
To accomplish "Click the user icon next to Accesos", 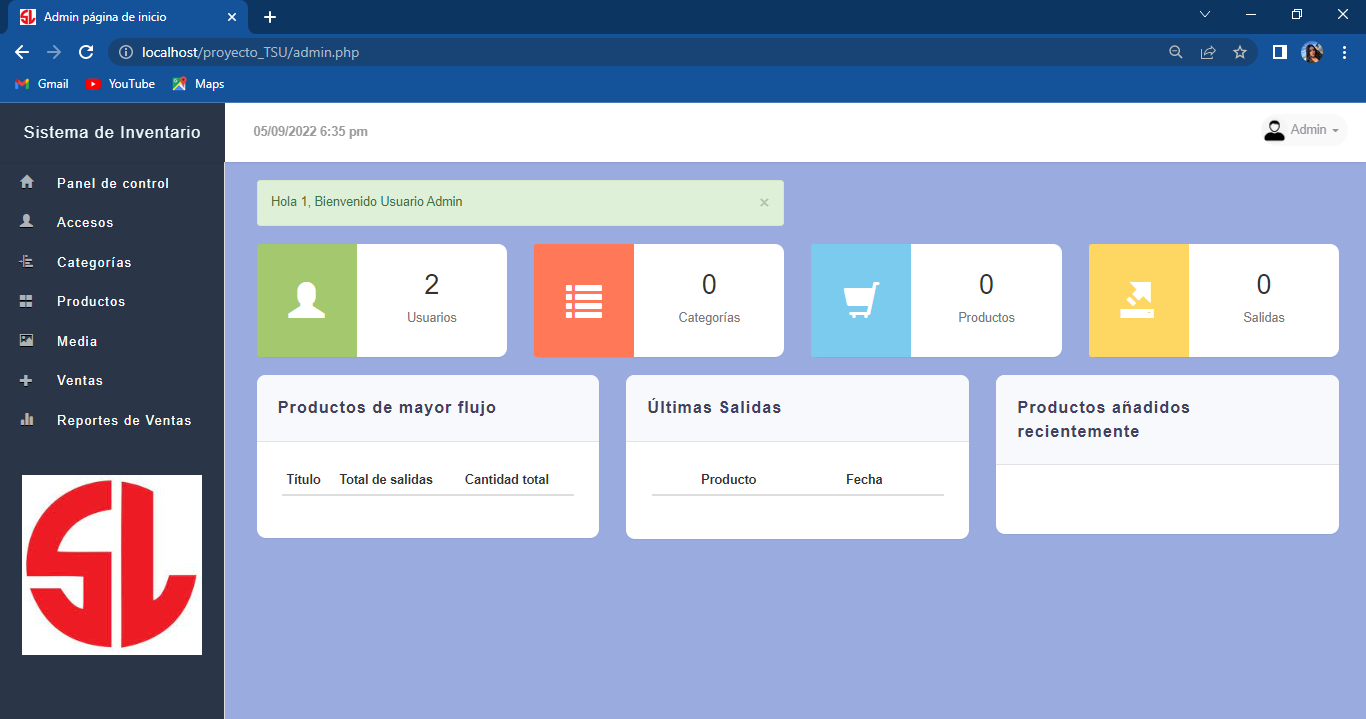I will point(27,222).
